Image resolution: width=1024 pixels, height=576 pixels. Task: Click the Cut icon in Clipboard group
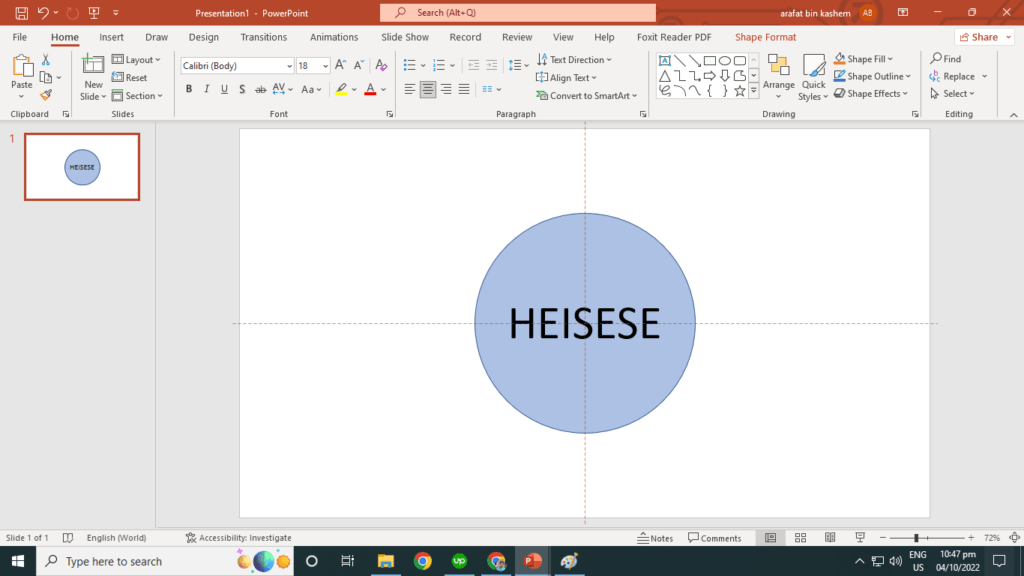(46, 59)
